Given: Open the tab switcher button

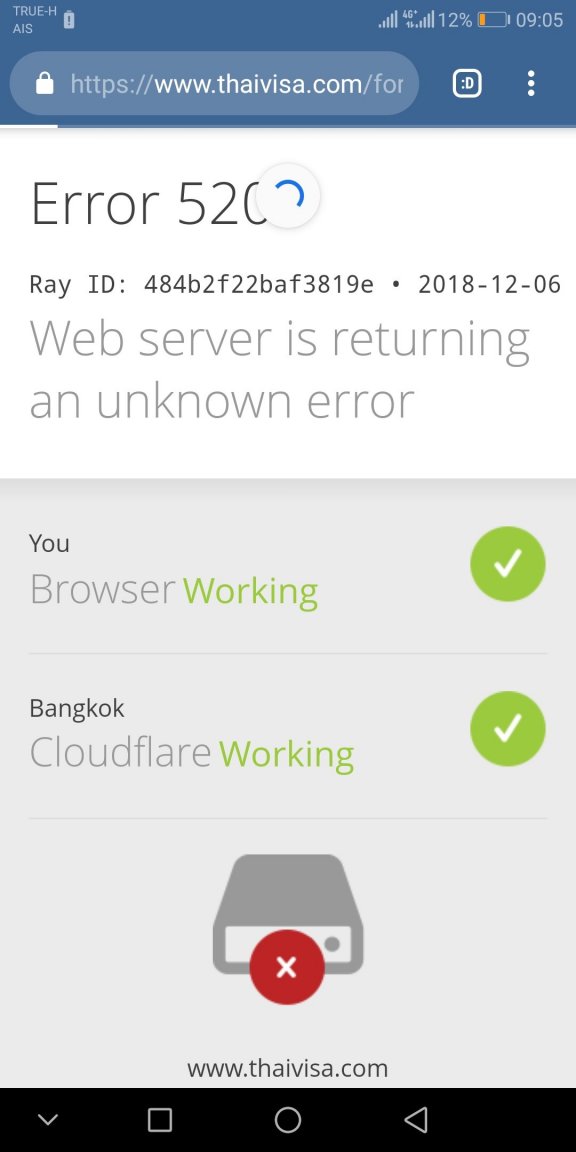Looking at the screenshot, I should click(x=467, y=84).
